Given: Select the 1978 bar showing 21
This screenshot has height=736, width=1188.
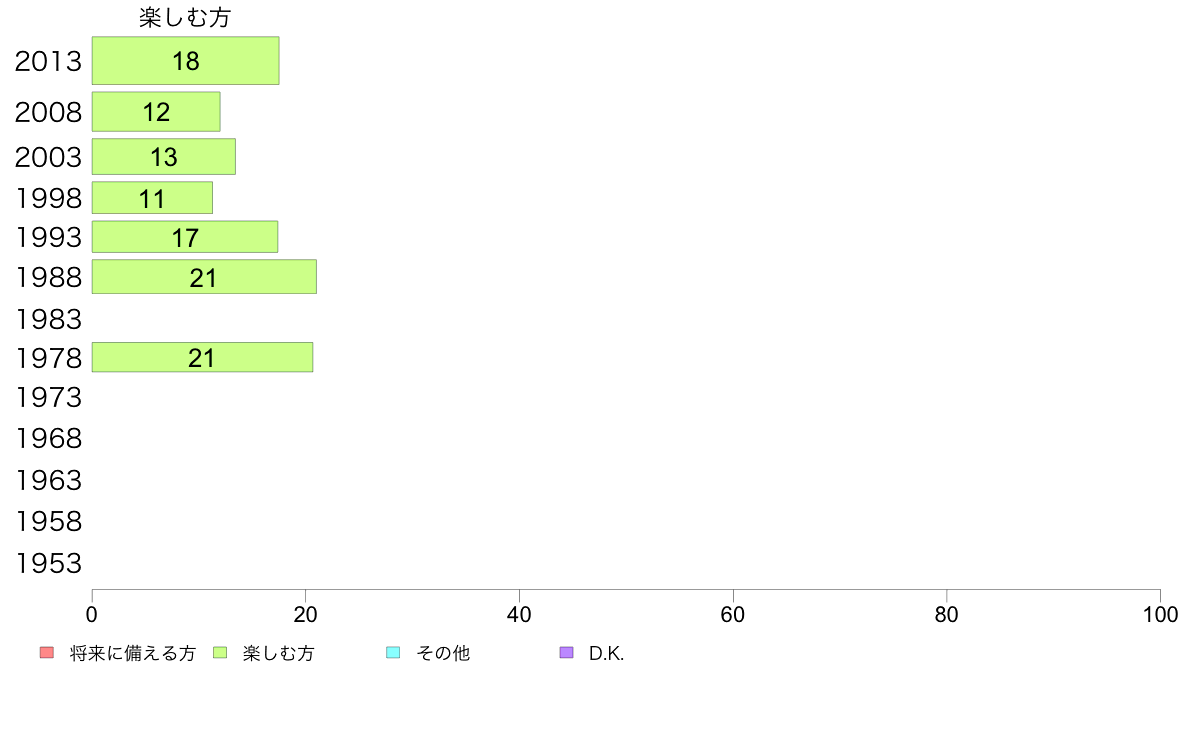Looking at the screenshot, I should point(202,358).
